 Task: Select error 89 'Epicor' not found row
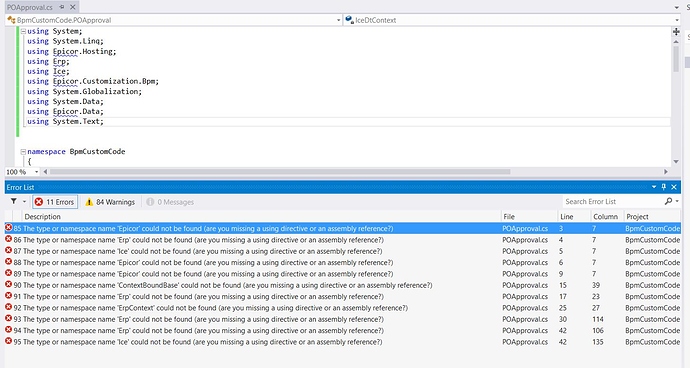click(x=343, y=274)
